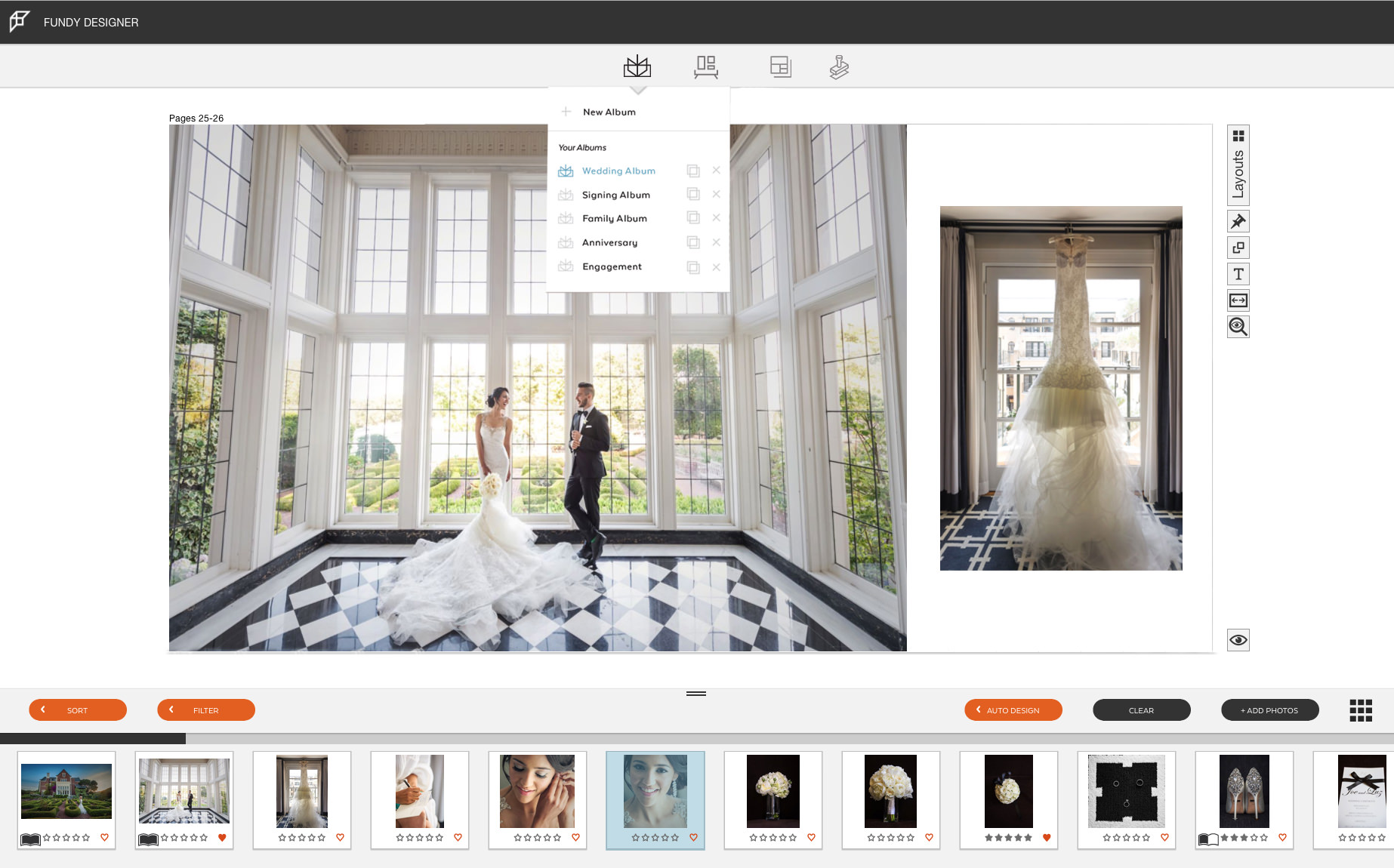The image size is (1394, 868).
Task: Open the Magazine layout designer icon
Action: click(780, 67)
